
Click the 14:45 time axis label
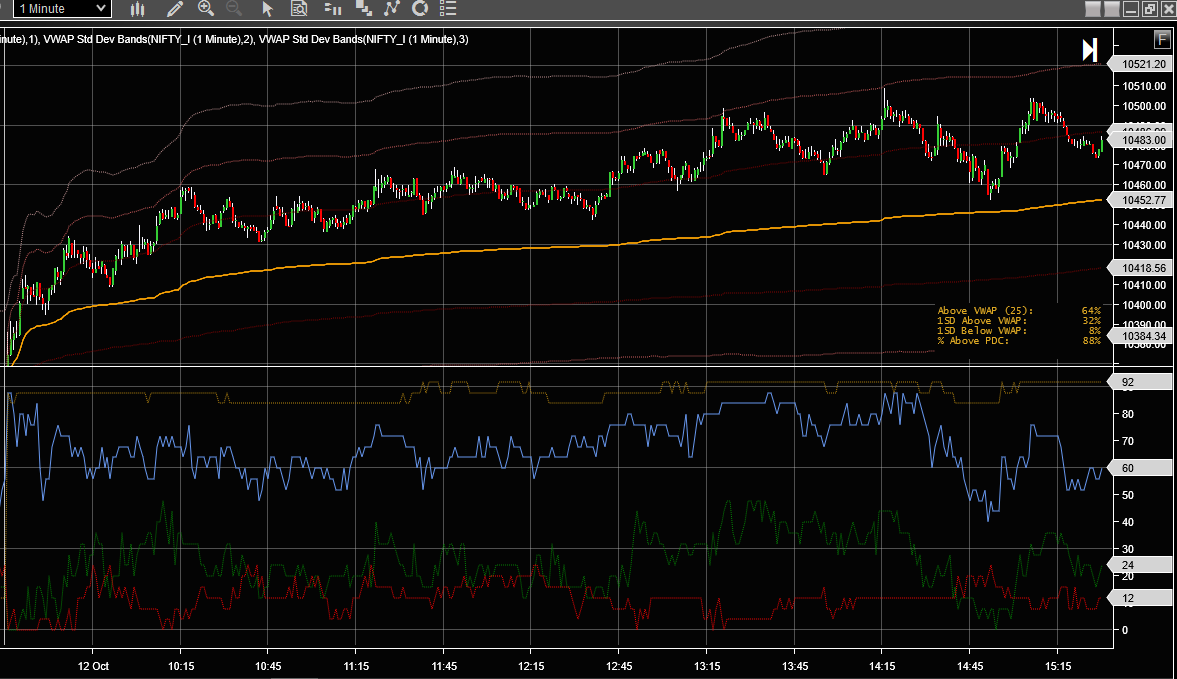pos(970,666)
